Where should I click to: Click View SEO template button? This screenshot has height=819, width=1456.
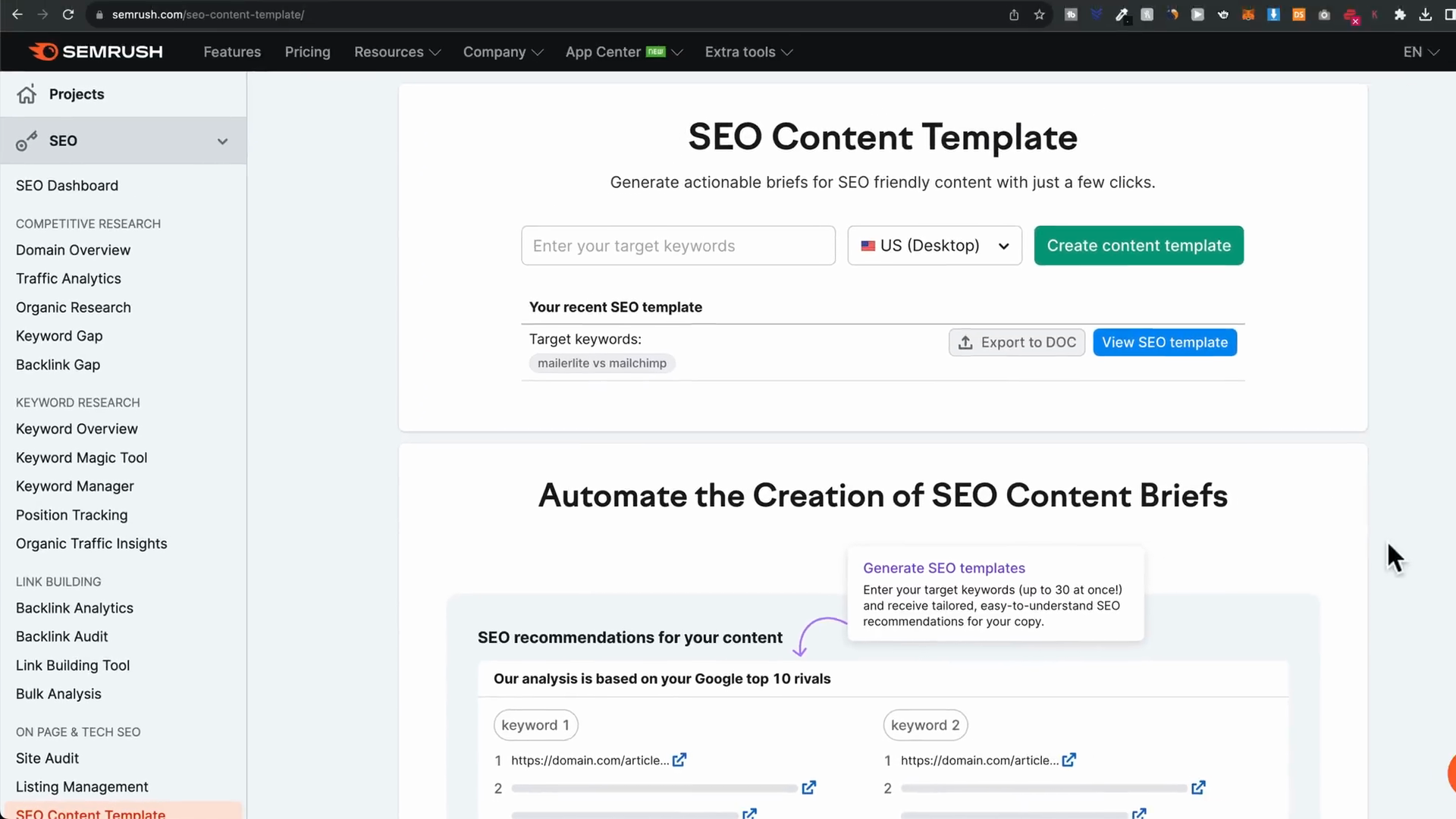pyautogui.click(x=1165, y=343)
